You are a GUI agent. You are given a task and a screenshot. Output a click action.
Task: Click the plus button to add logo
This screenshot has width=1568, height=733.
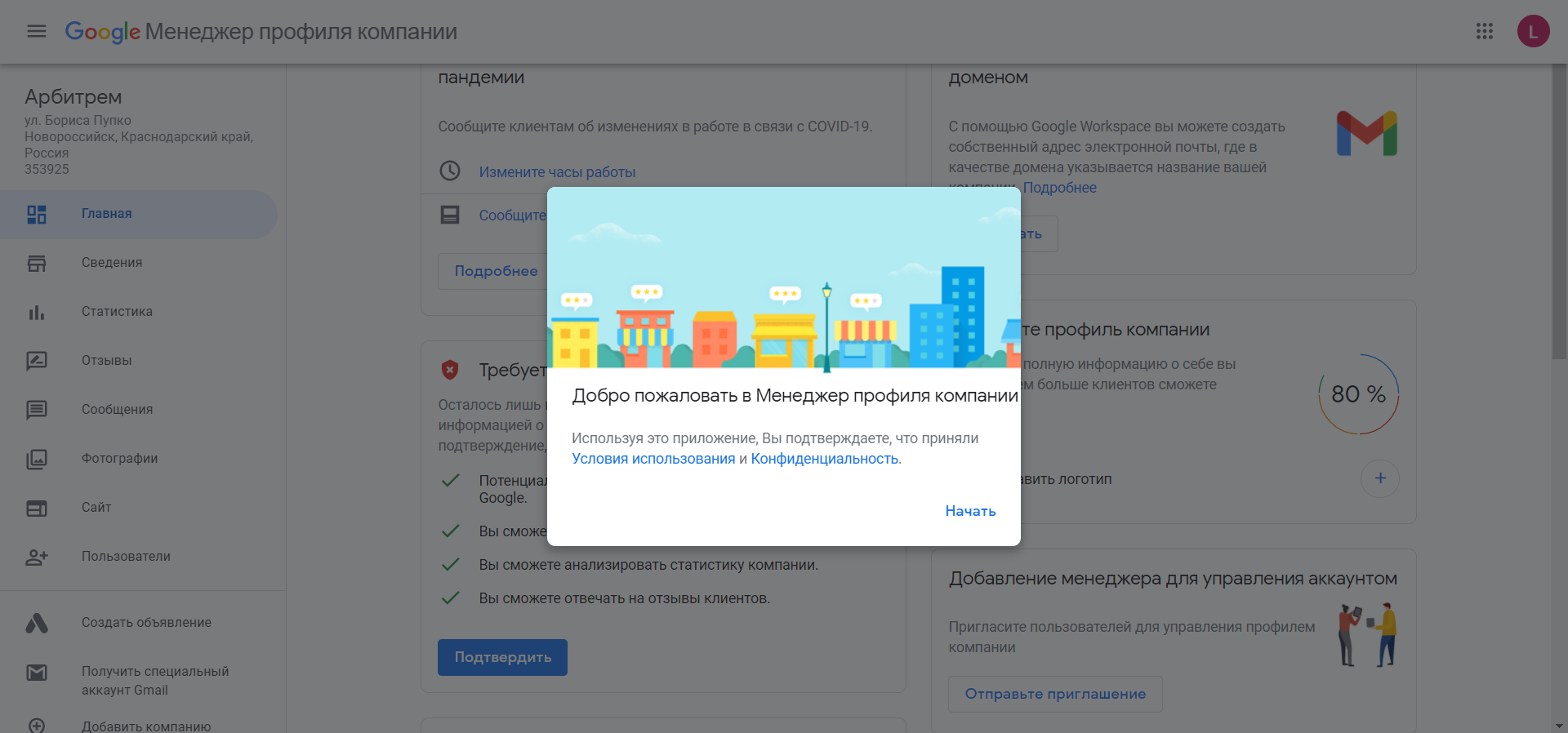pos(1380,478)
